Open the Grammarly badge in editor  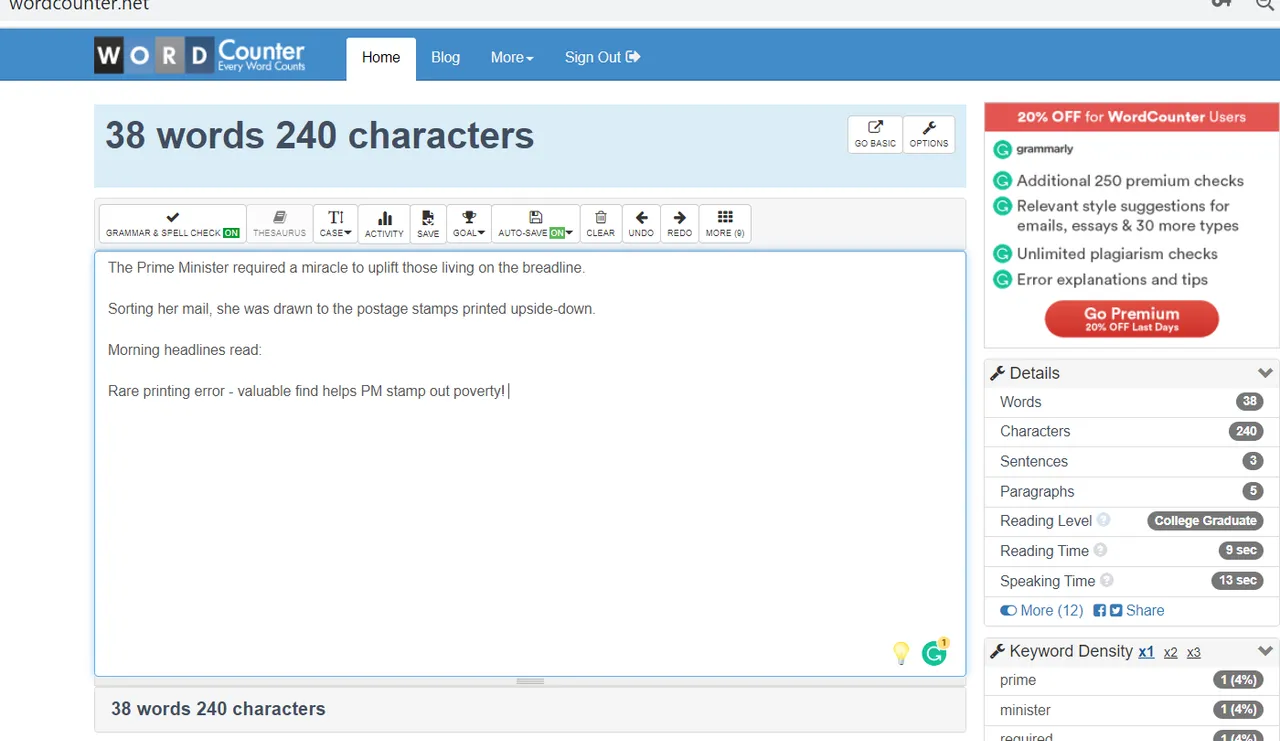935,653
